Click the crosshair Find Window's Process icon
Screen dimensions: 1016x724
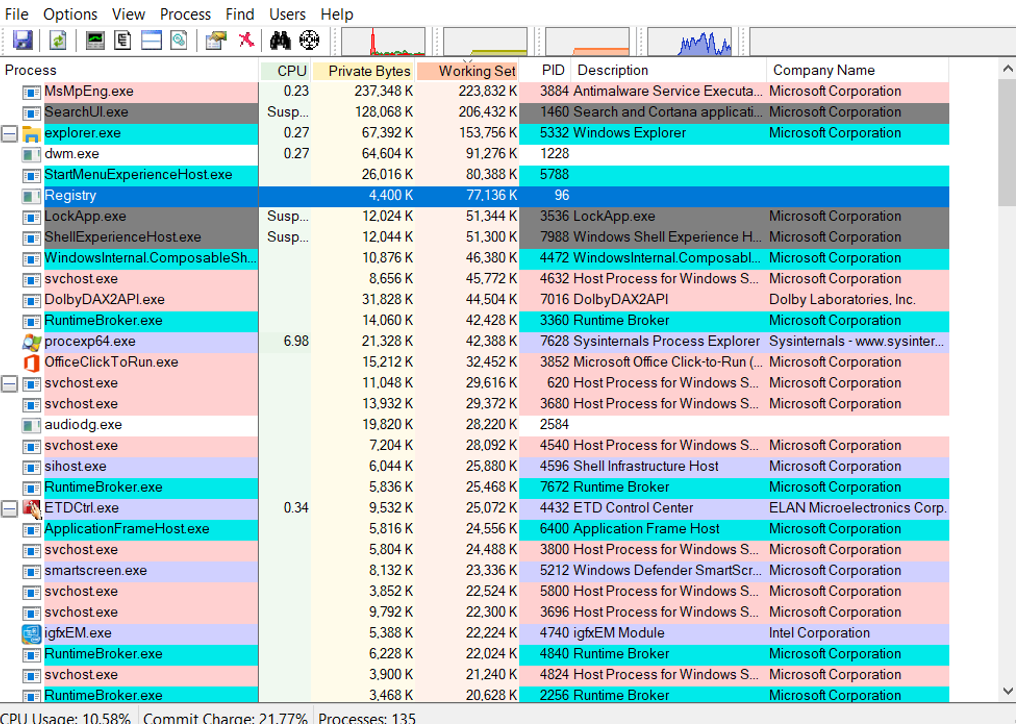click(310, 41)
